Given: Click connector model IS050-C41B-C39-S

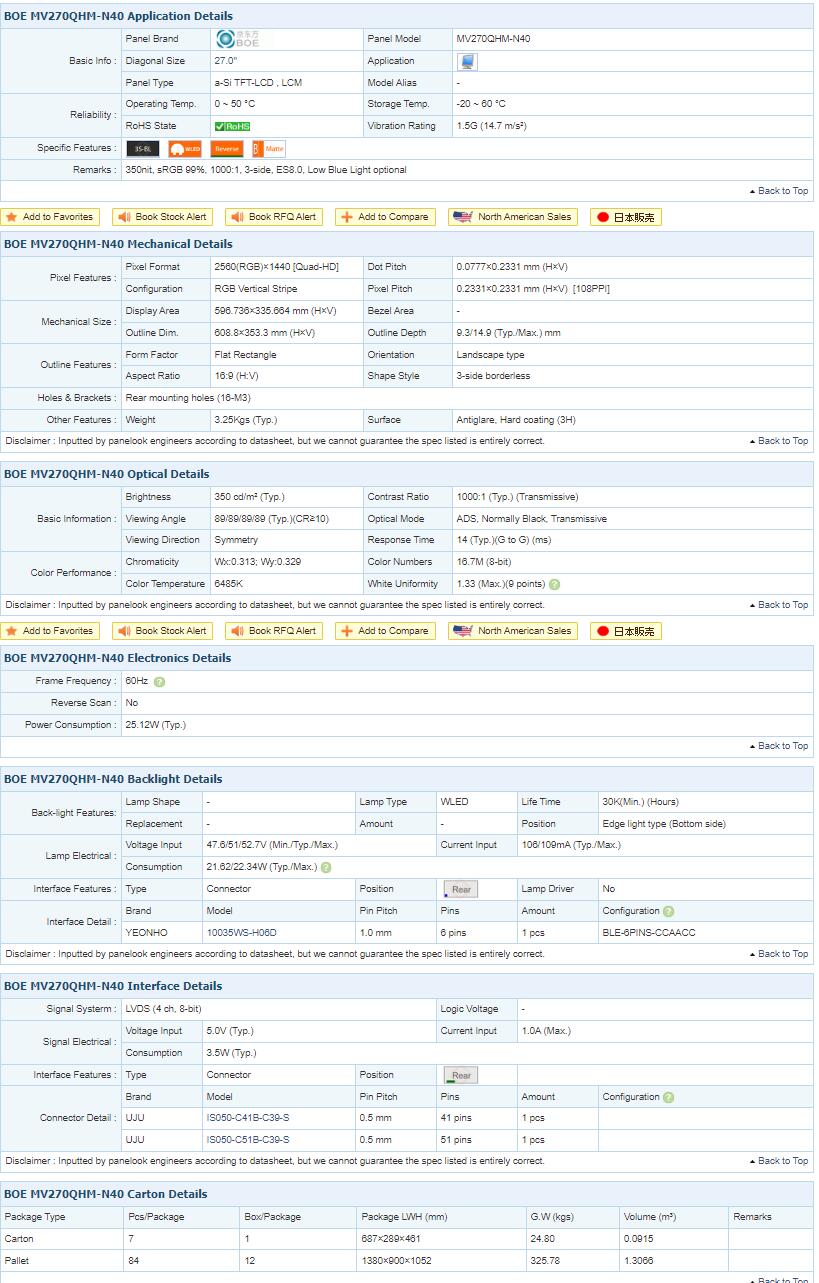Looking at the screenshot, I should [x=248, y=1118].
